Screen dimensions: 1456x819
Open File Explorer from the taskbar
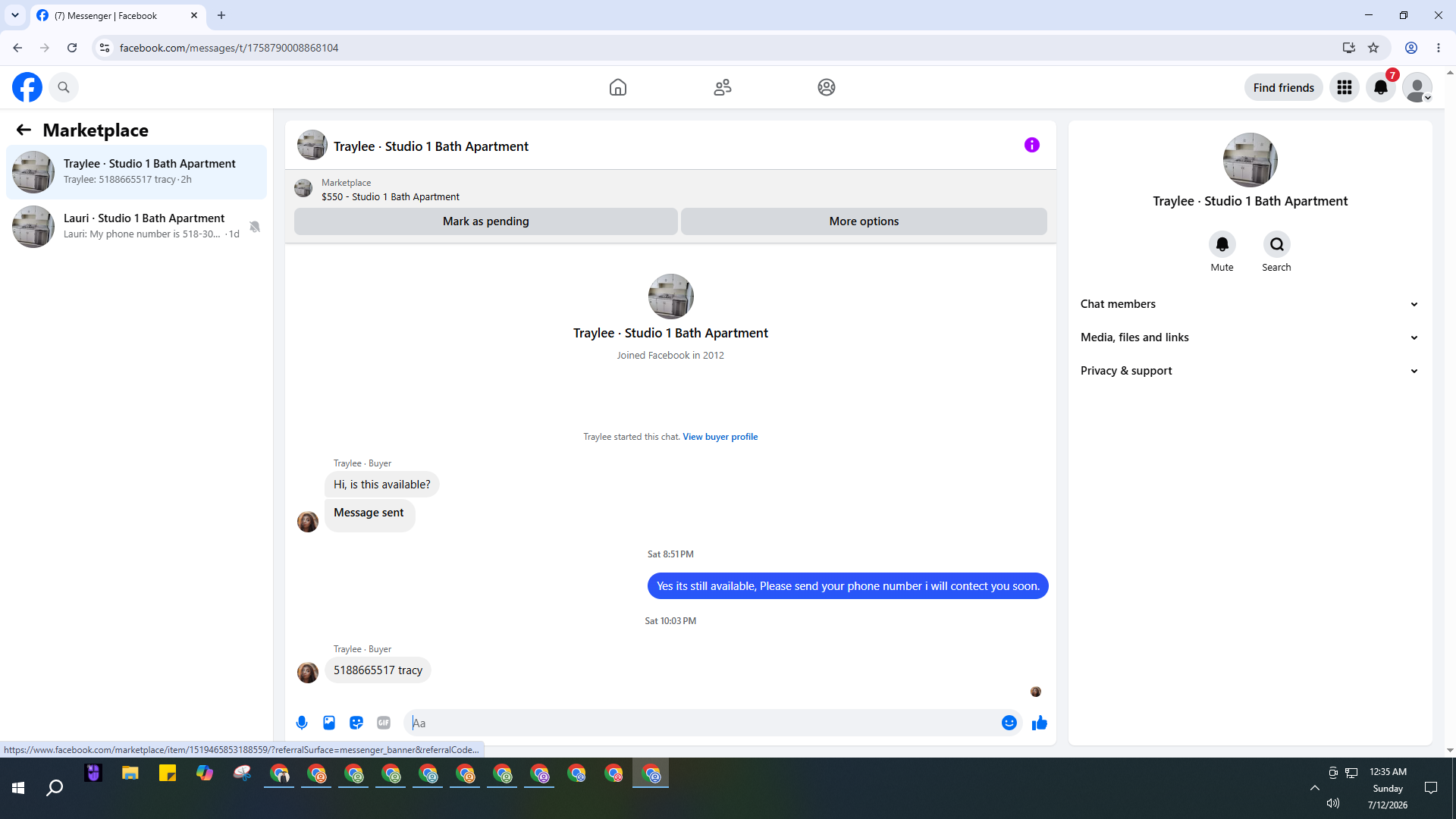(130, 773)
